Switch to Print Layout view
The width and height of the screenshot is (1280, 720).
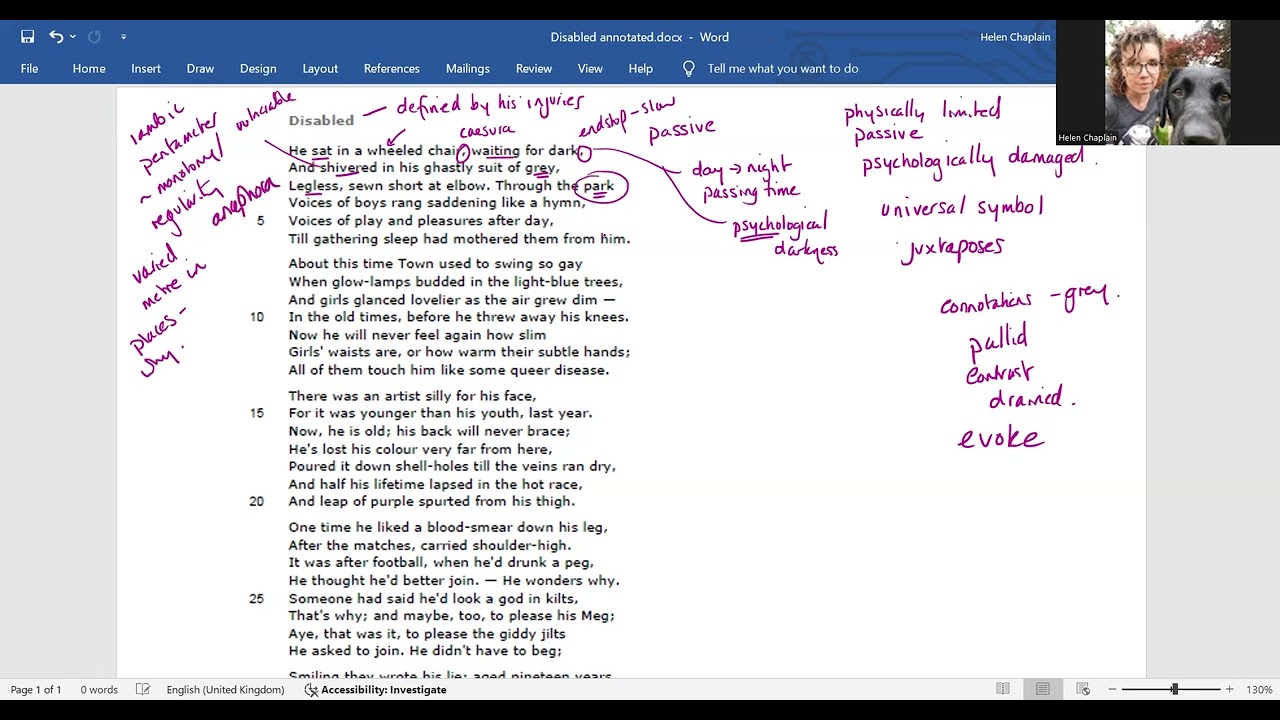tap(1043, 690)
